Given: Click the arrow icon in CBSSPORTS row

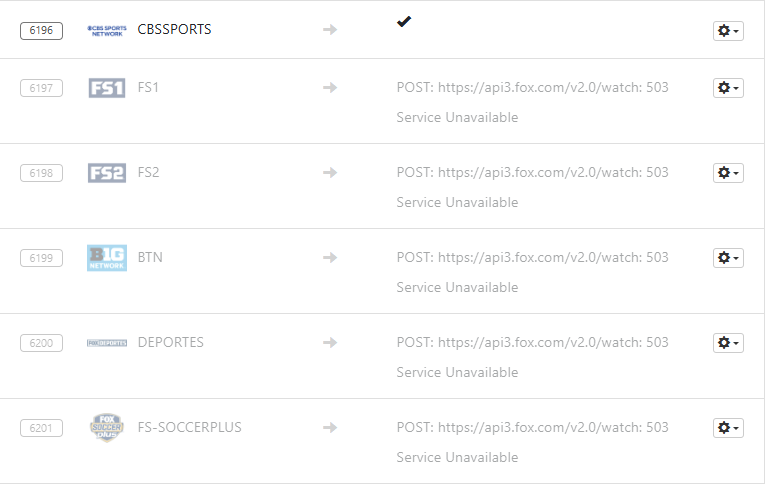Looking at the screenshot, I should click(330, 30).
